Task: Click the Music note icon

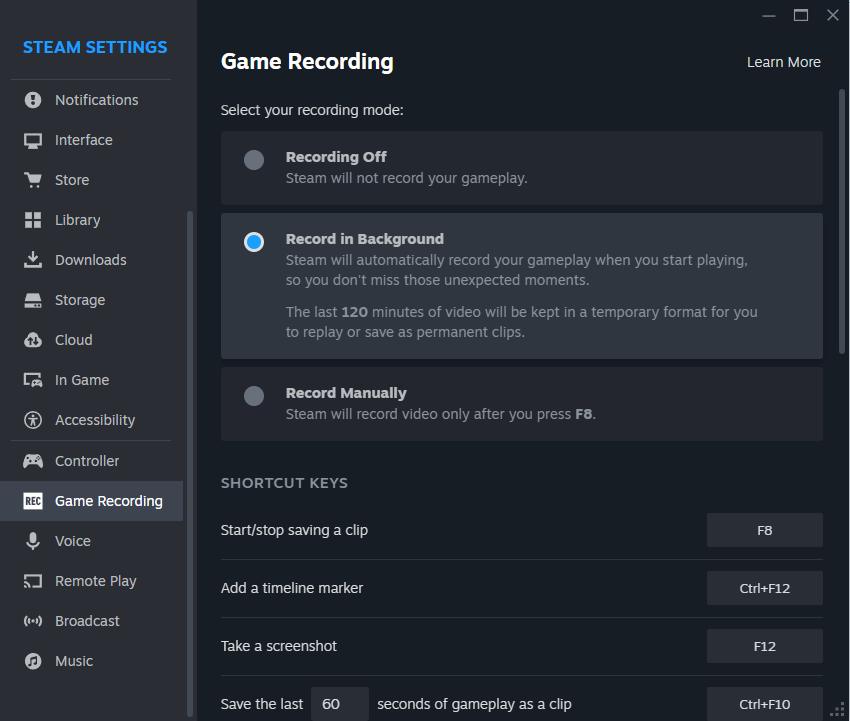Action: pyautogui.click(x=33, y=661)
